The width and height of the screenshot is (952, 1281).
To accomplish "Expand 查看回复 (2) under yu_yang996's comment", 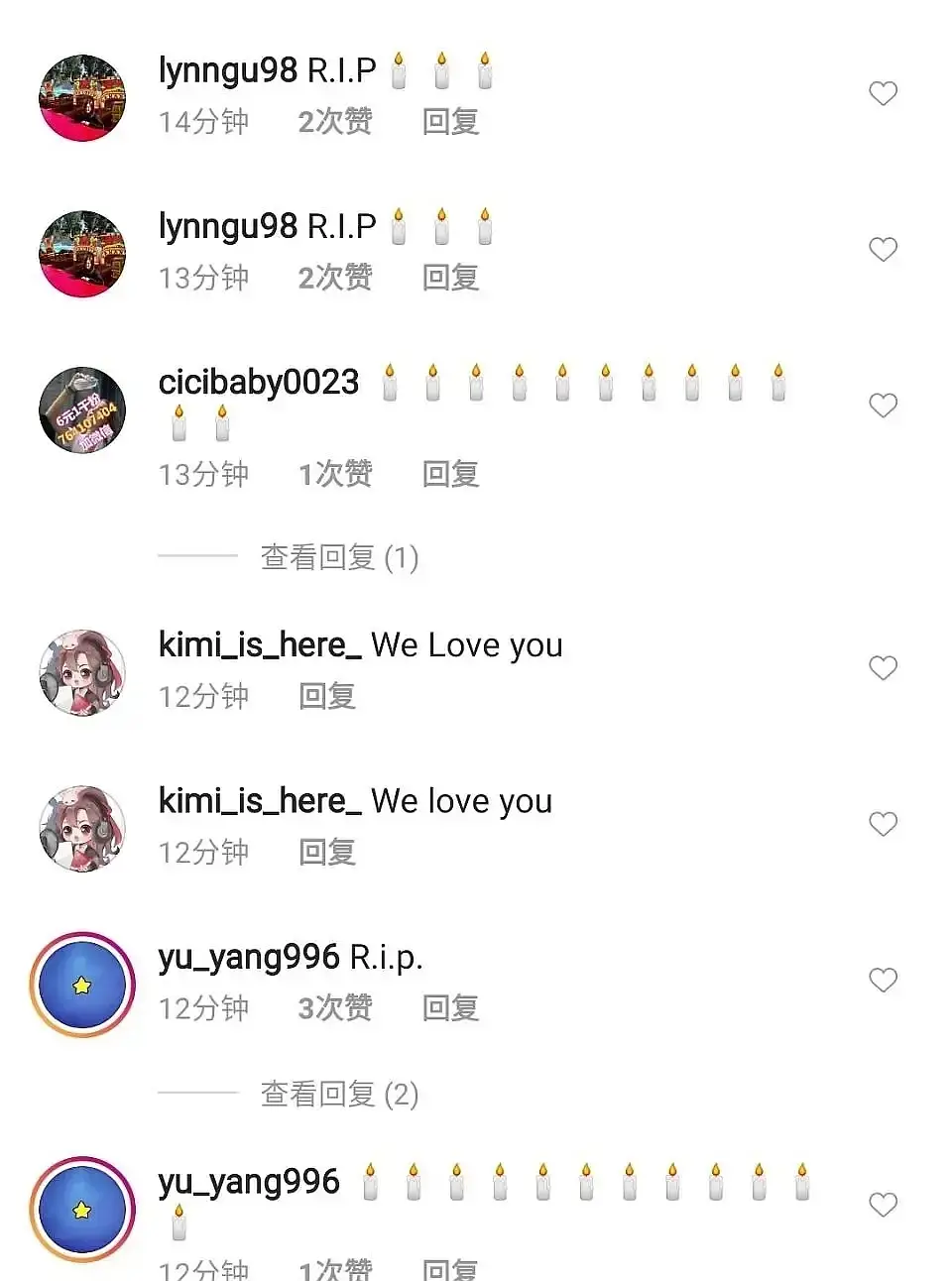I will pyautogui.click(x=339, y=1094).
